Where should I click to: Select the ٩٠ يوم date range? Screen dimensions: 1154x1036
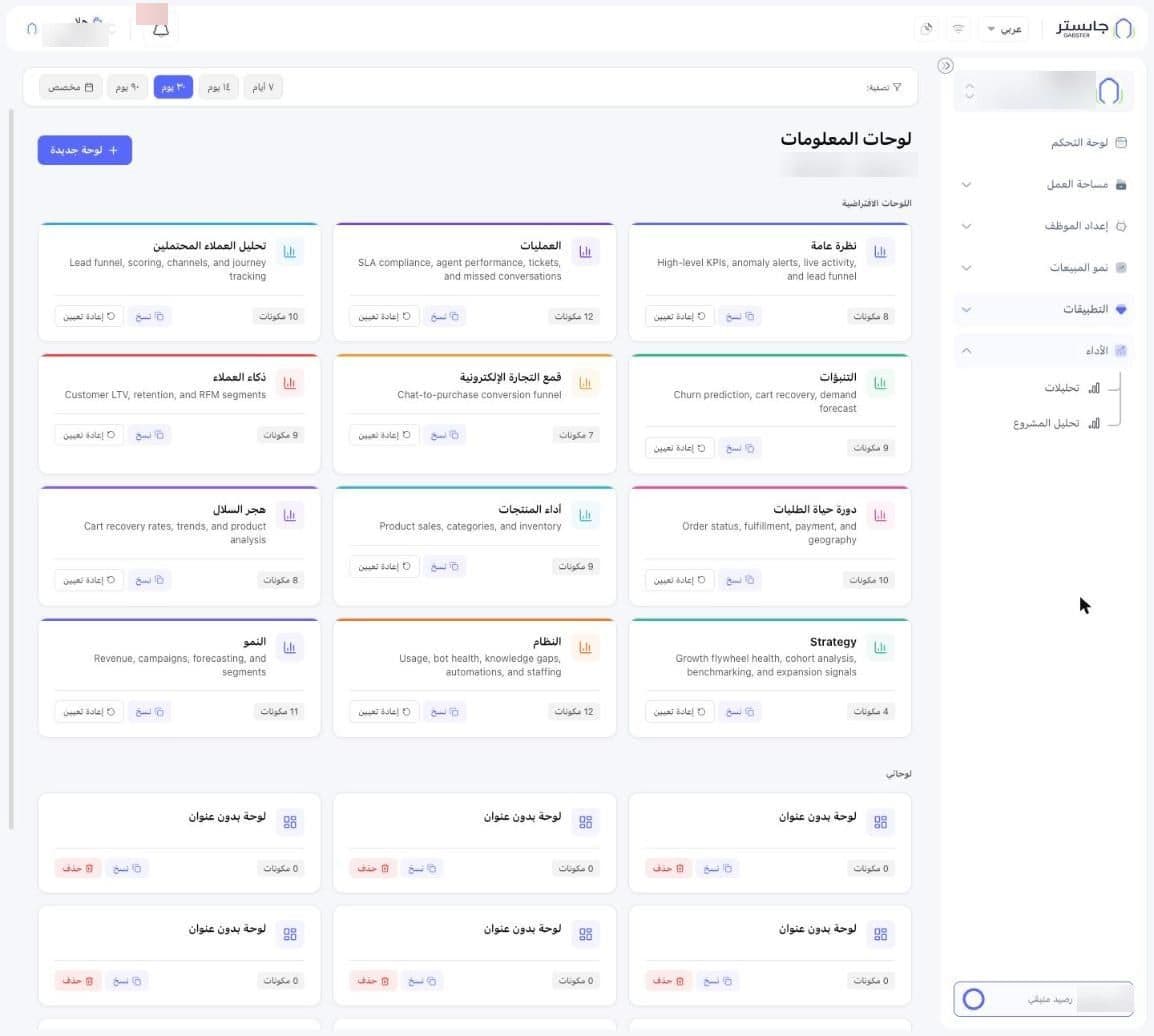[x=127, y=87]
